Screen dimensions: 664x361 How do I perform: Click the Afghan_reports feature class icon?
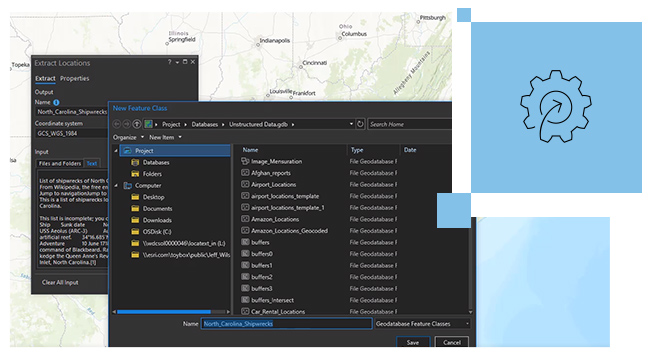click(245, 172)
